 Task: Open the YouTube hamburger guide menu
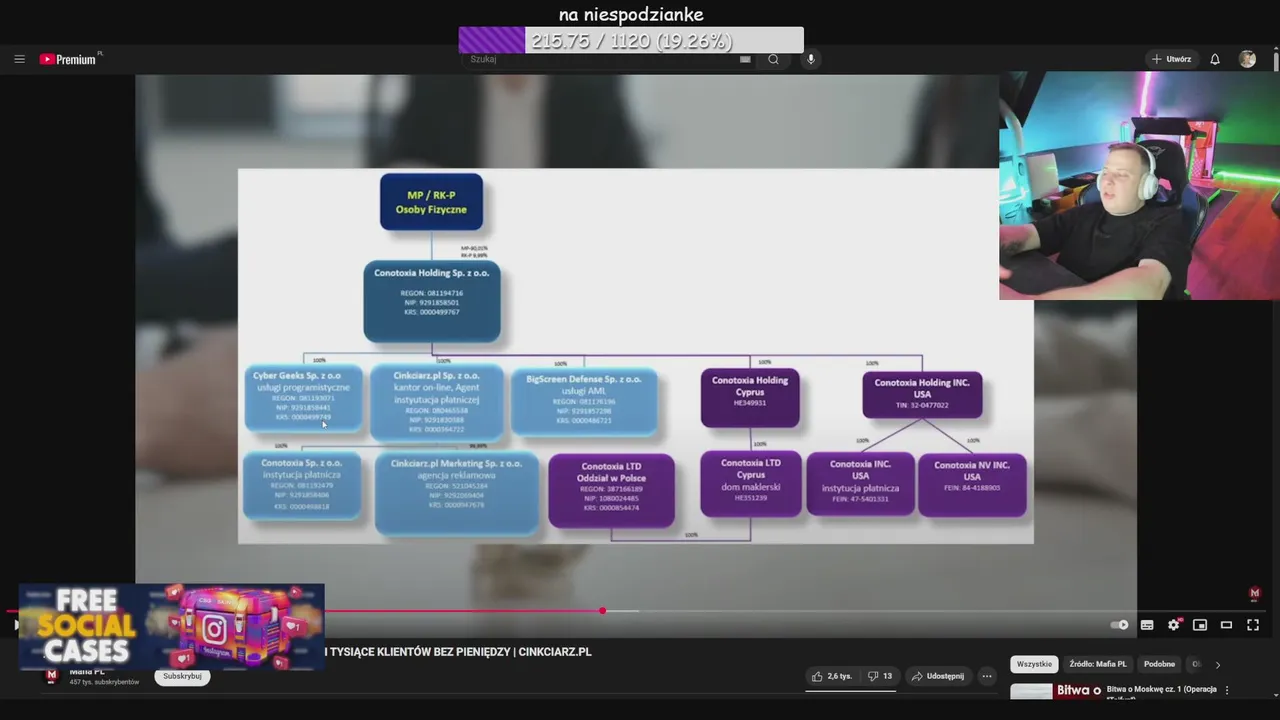tap(19, 59)
